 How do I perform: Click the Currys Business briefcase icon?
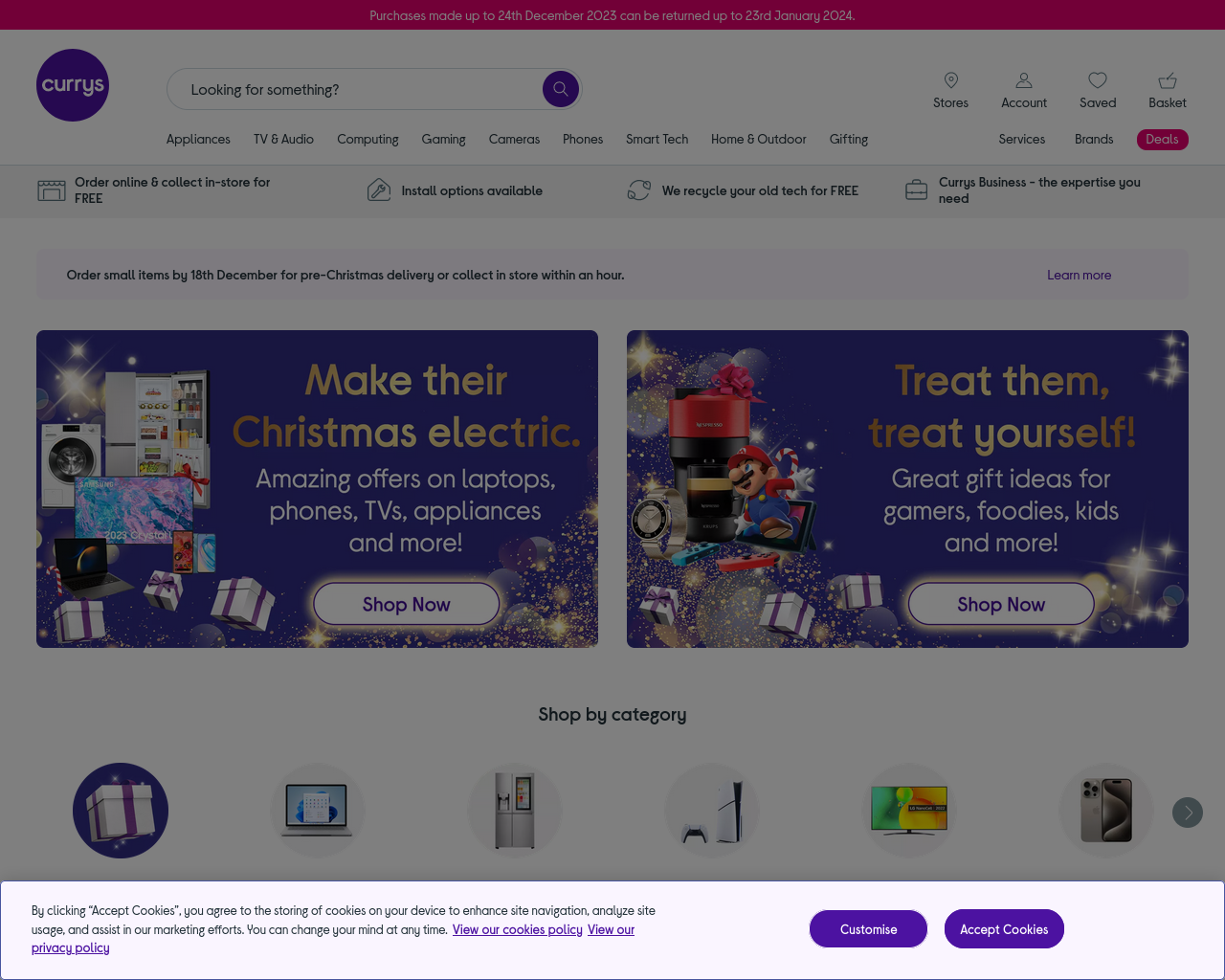917,190
